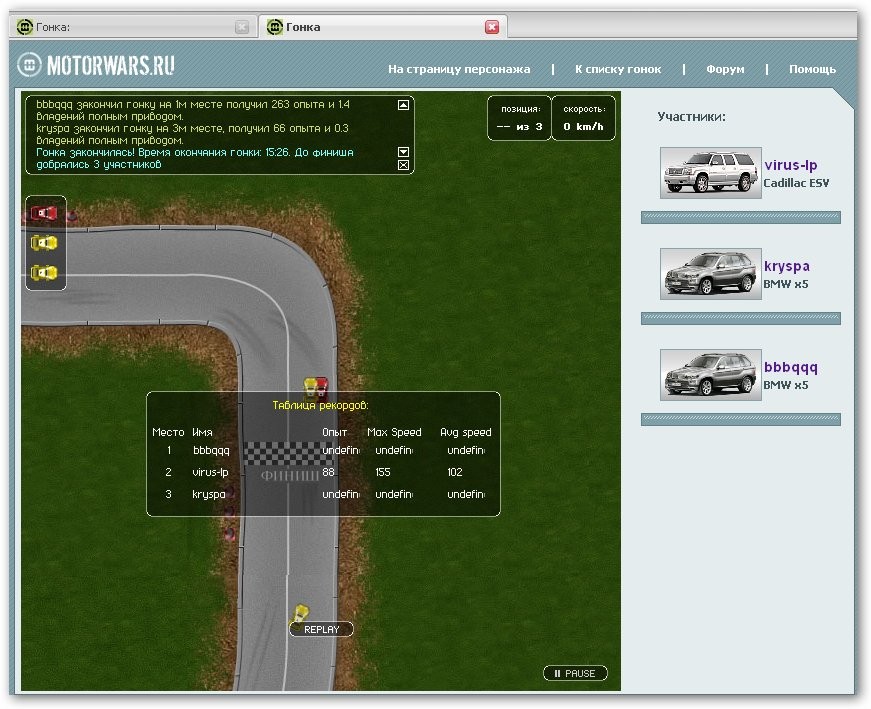Close the race log panel
This screenshot has width=871, height=709.
point(404,165)
